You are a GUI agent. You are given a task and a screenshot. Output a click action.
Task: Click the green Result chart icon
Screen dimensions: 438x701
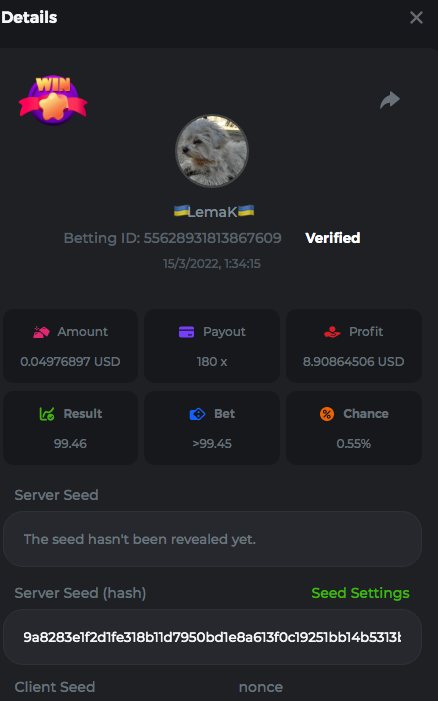pos(46,414)
